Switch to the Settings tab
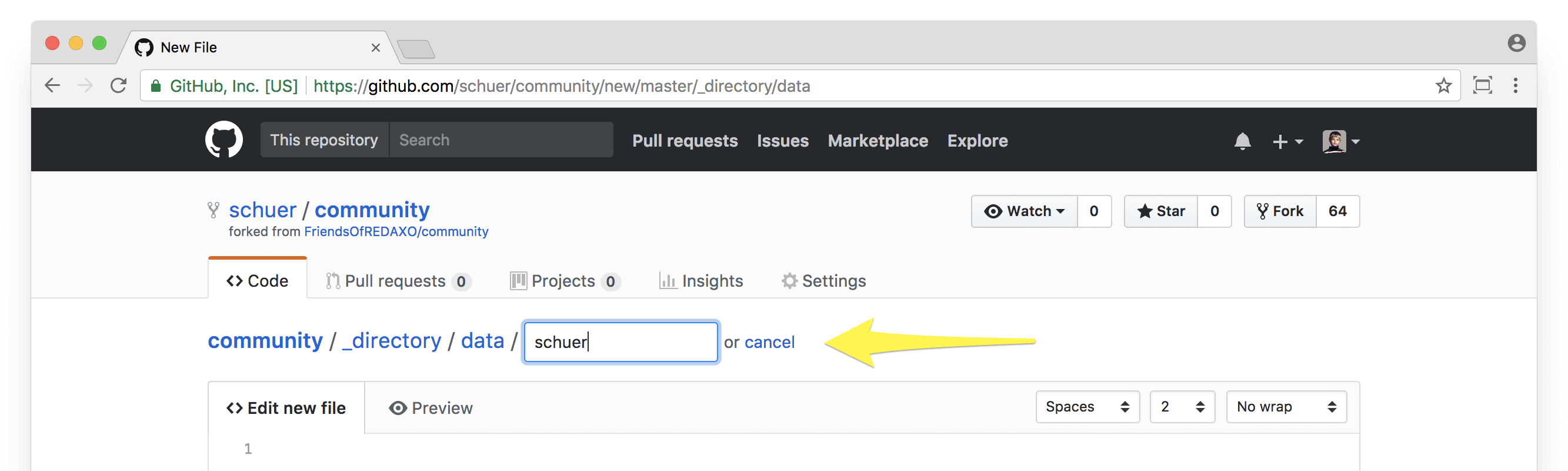The width and height of the screenshot is (1568, 471). [x=823, y=281]
